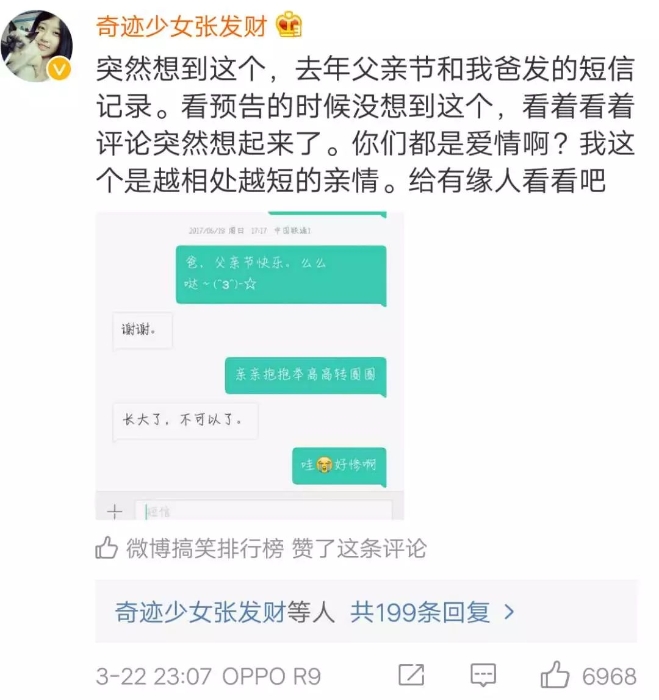Like this comment using the thumbs-up icon
This screenshot has width=659, height=700.
[x=555, y=675]
